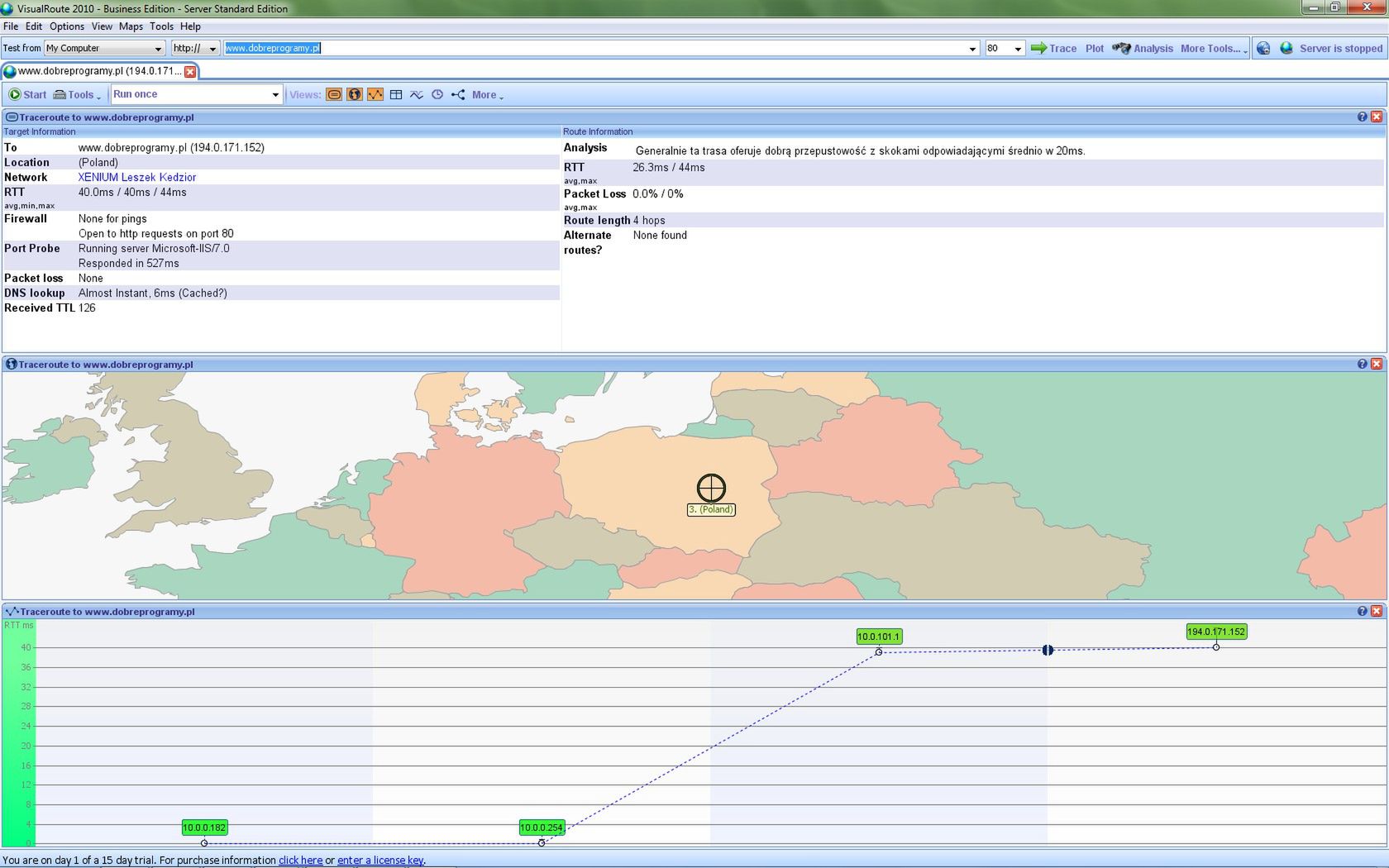The width and height of the screenshot is (1389, 868).
Task: Click the 'enter a license key' link
Action: (x=380, y=860)
